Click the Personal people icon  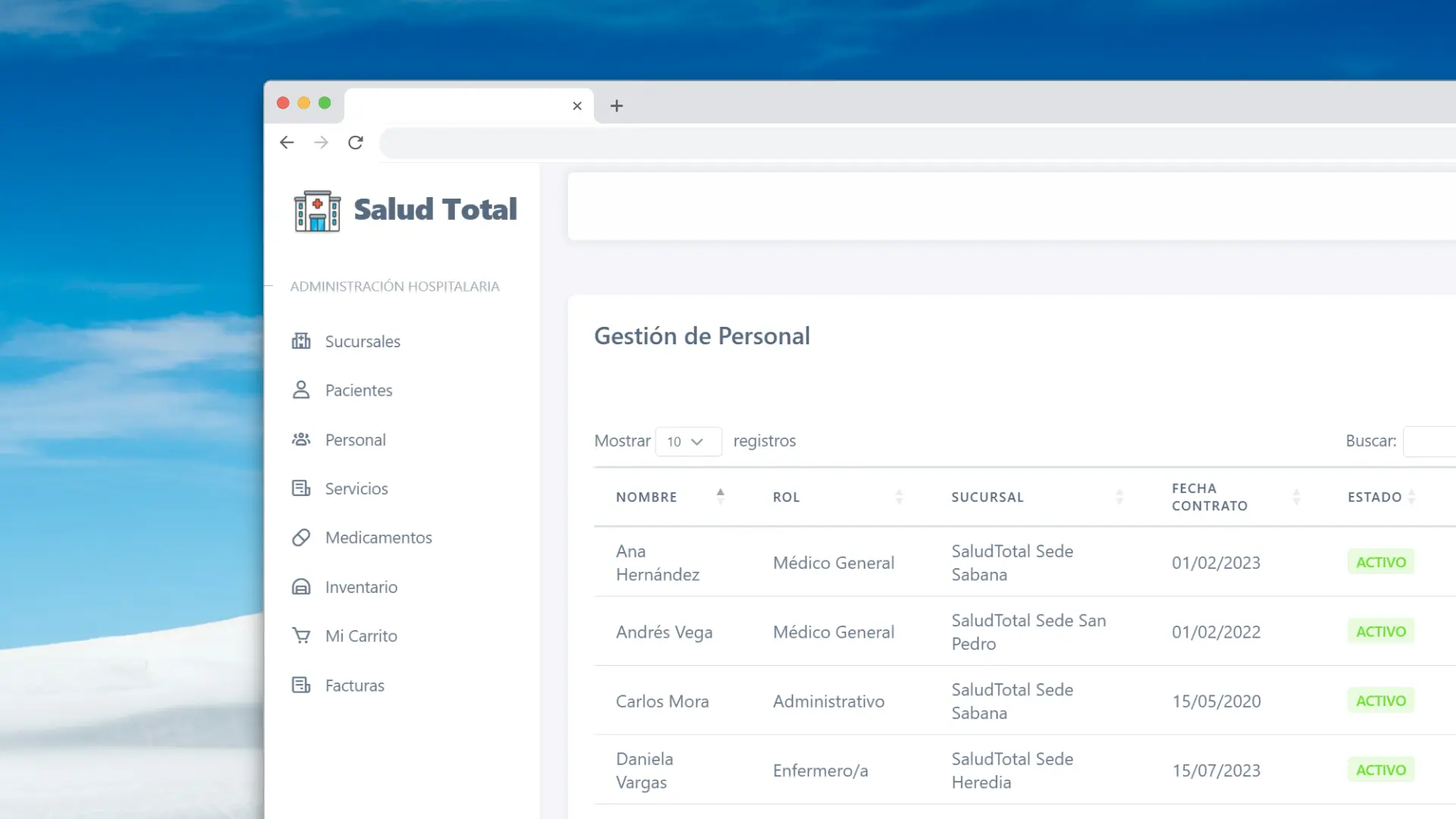pyautogui.click(x=301, y=439)
